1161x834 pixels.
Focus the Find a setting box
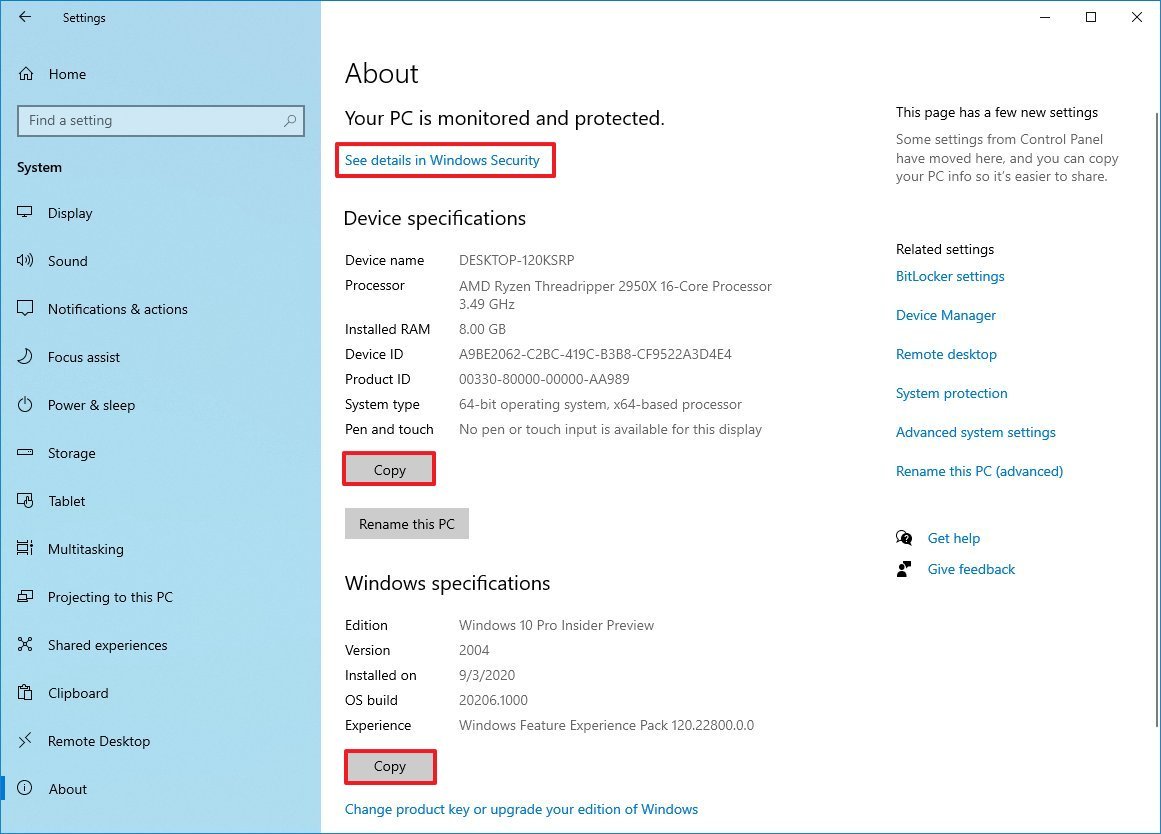(x=161, y=121)
